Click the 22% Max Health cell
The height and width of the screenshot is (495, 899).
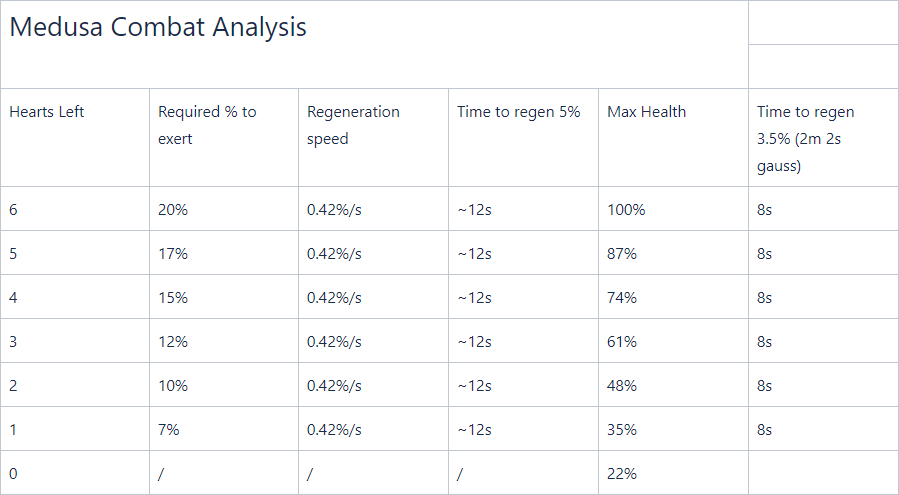click(674, 473)
